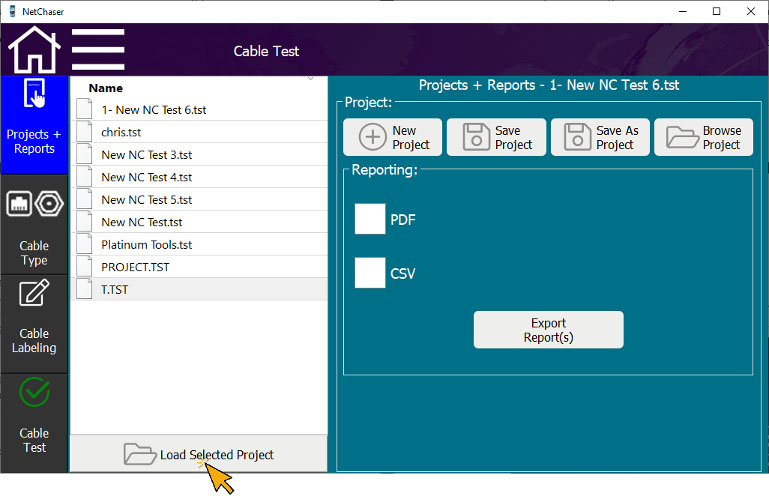This screenshot has width=769, height=496.
Task: Select New NC Test 4.tst file
Action: click(x=146, y=177)
